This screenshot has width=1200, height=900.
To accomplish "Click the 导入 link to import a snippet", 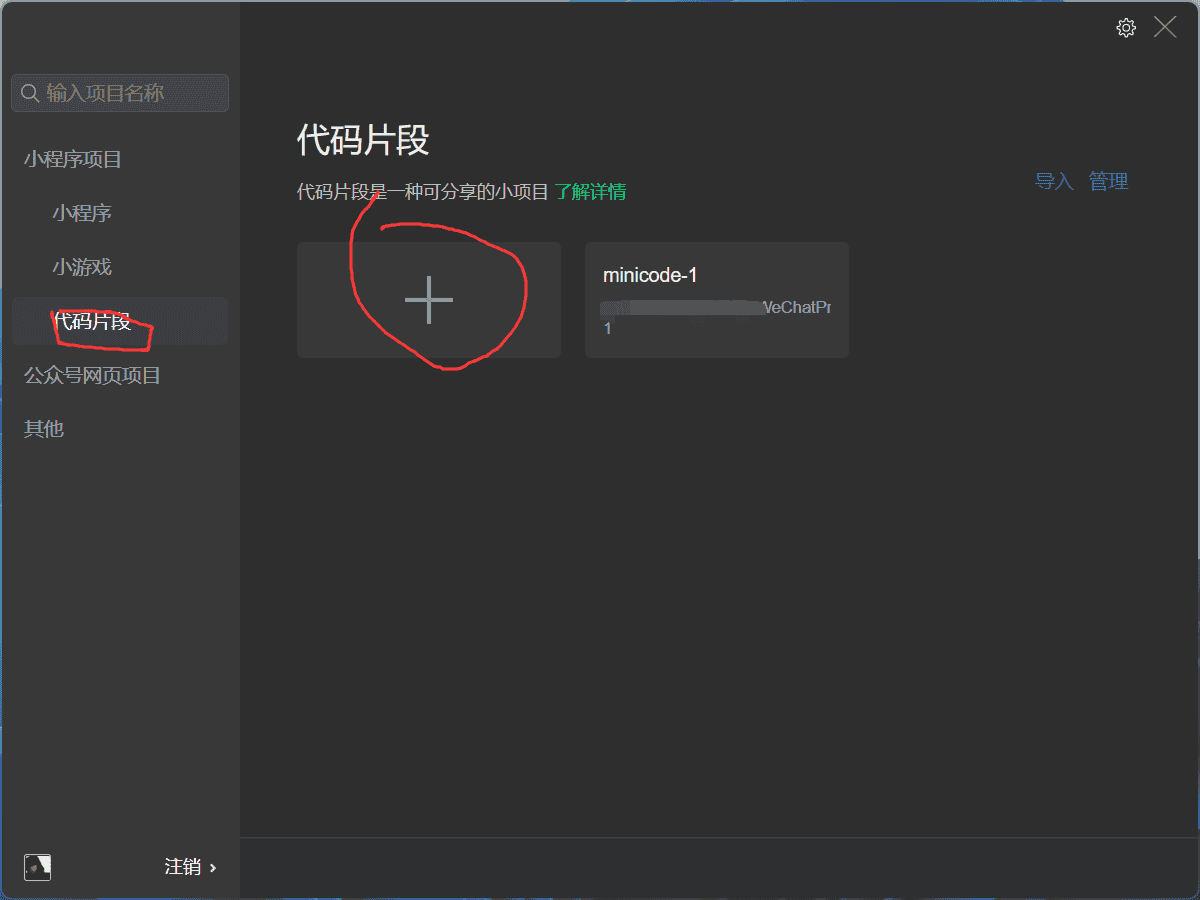I will click(x=1053, y=181).
